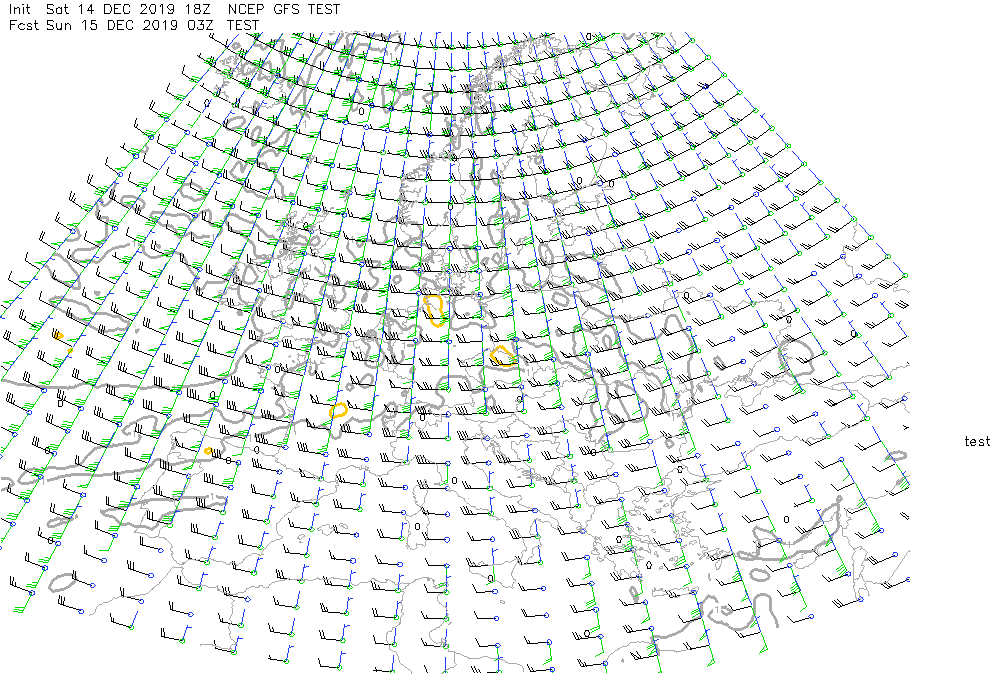This screenshot has width=1000, height=680.
Task: Click the lowercase "test" label beside the map
Action: (x=977, y=441)
